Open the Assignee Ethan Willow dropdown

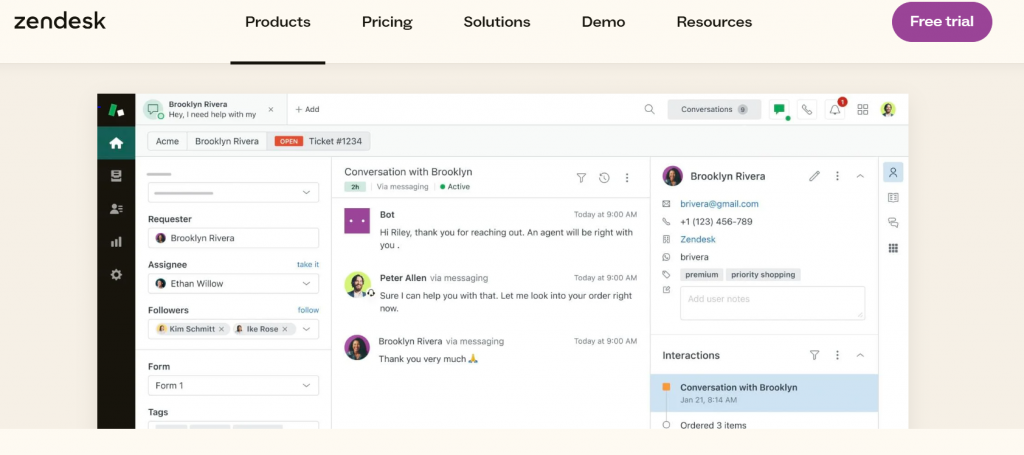pos(234,283)
